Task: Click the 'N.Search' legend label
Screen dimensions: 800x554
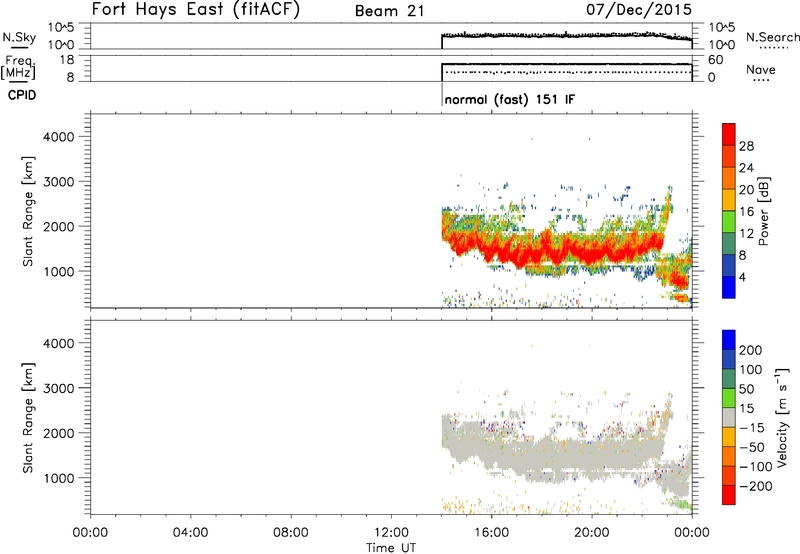Action: 772,37
